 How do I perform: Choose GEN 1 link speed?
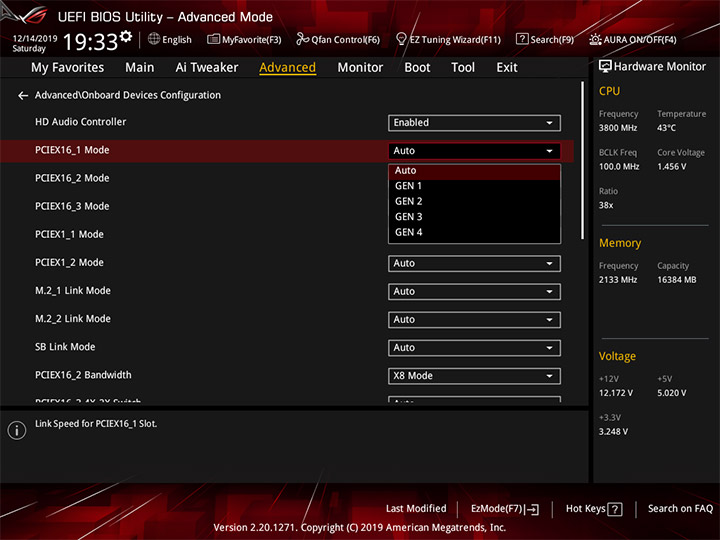click(474, 186)
